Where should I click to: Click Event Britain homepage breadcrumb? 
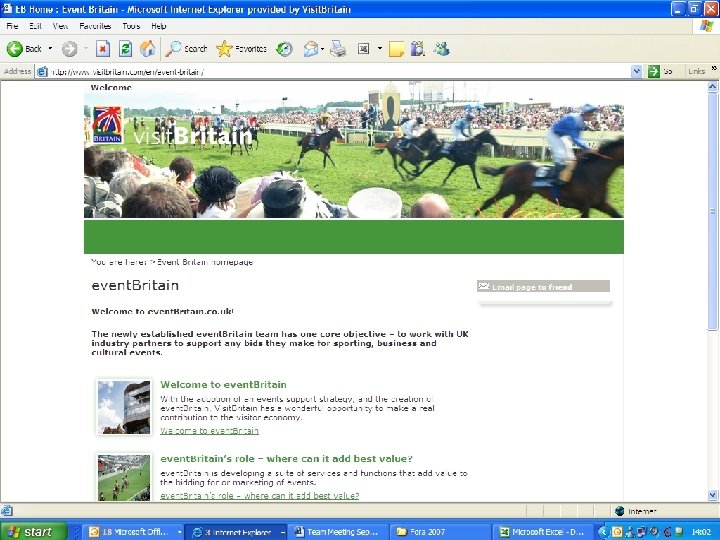[205, 262]
